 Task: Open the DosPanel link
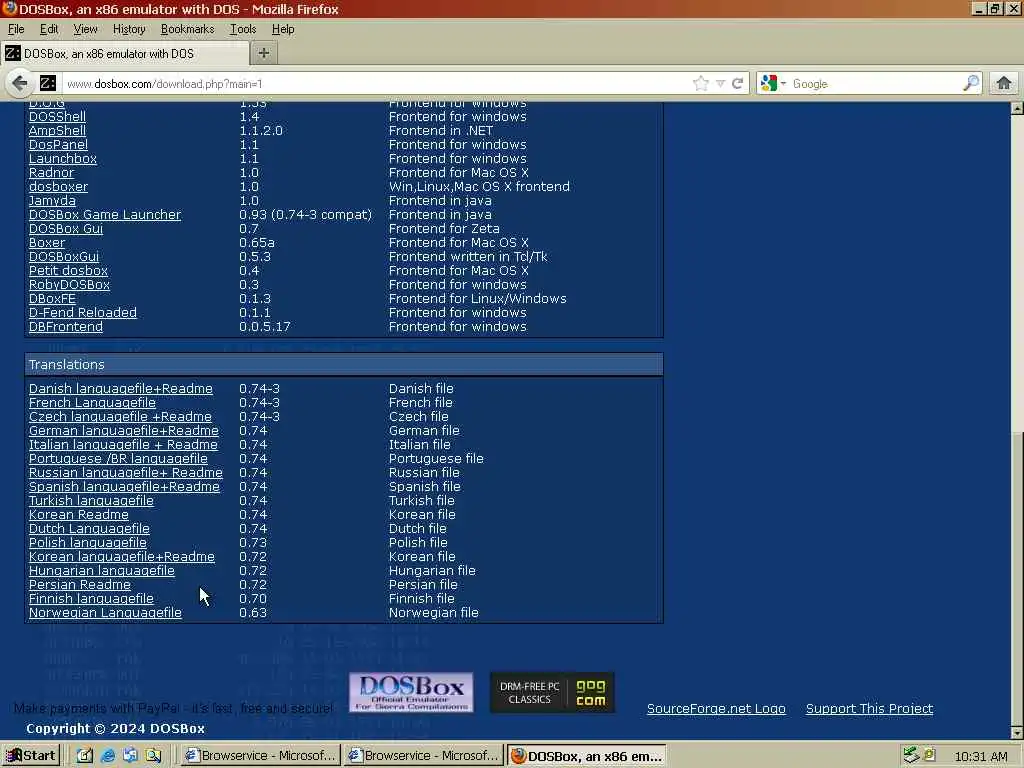click(x=58, y=144)
